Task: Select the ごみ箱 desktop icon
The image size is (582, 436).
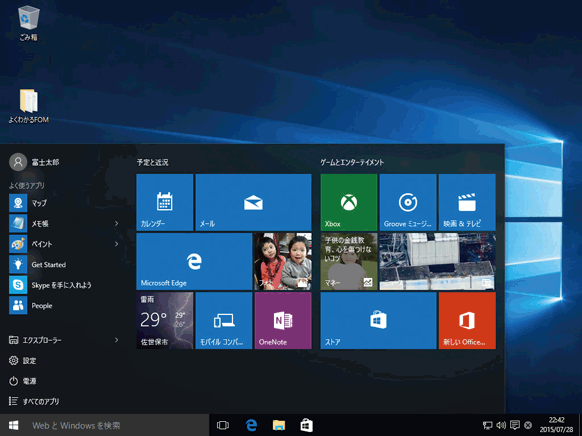Action: 29,23
